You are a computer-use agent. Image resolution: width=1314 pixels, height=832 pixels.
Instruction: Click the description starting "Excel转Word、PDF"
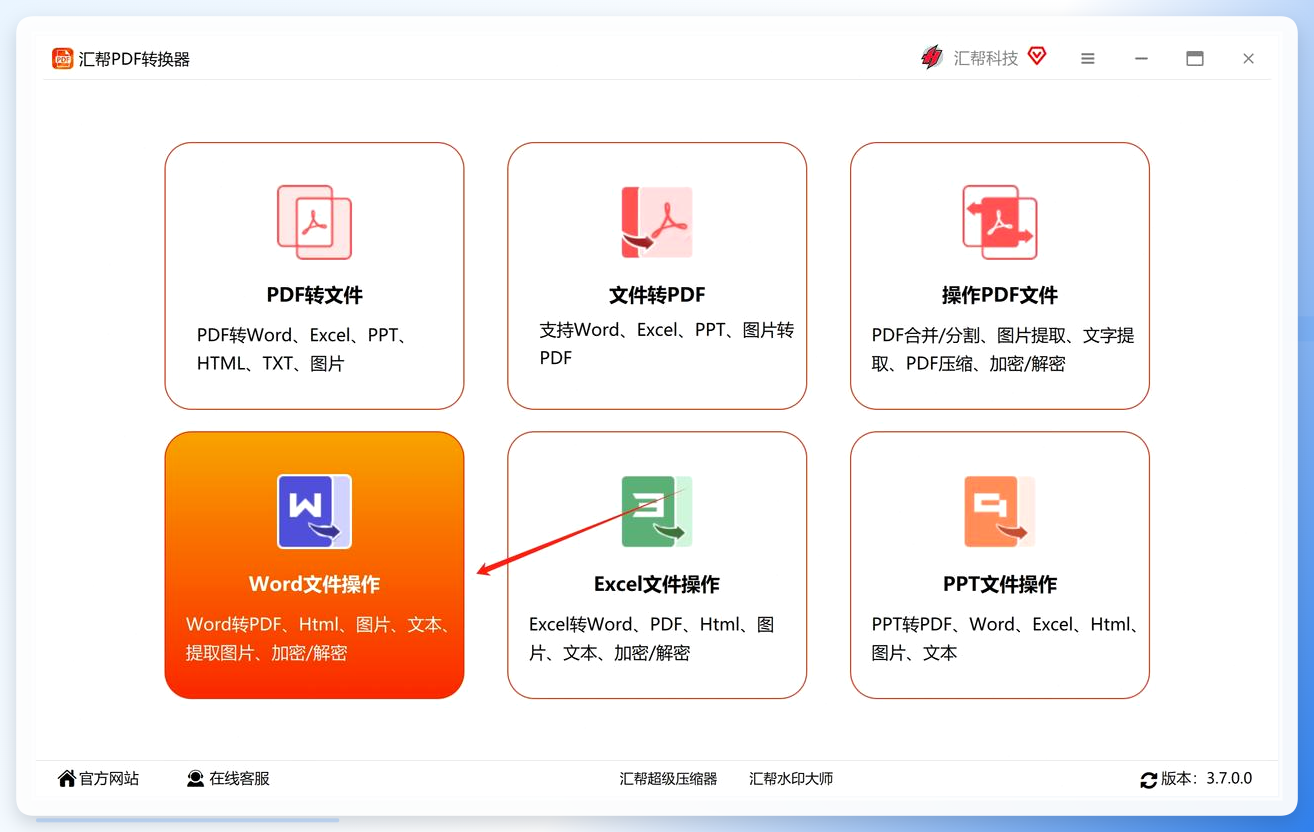[652, 638]
